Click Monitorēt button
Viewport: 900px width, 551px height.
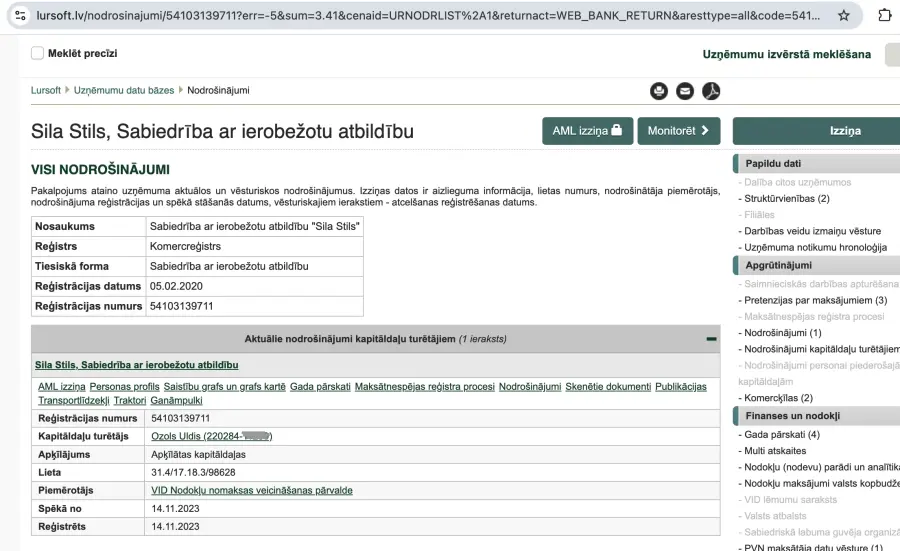678,131
